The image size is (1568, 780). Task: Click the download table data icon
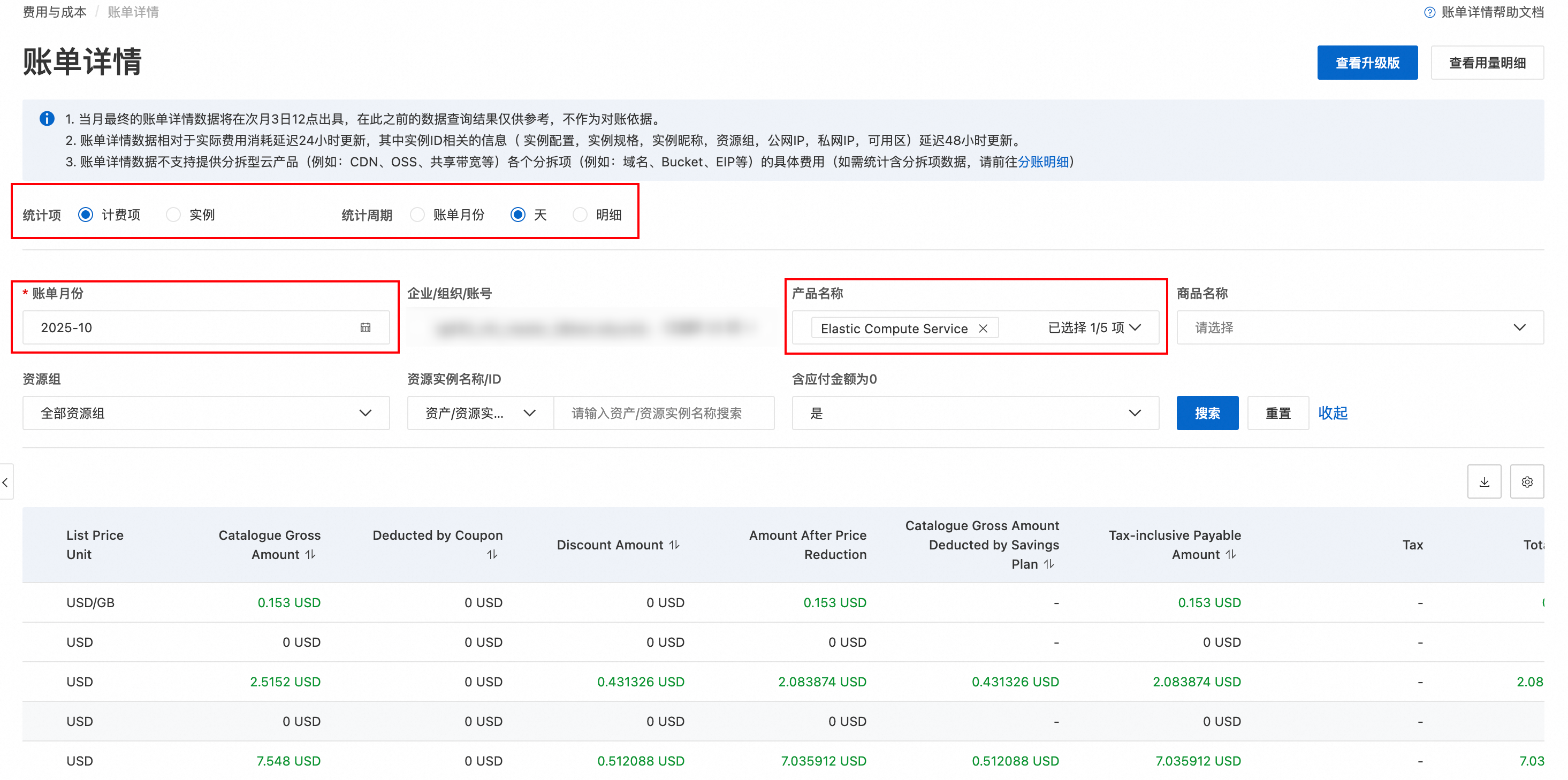point(1483,482)
